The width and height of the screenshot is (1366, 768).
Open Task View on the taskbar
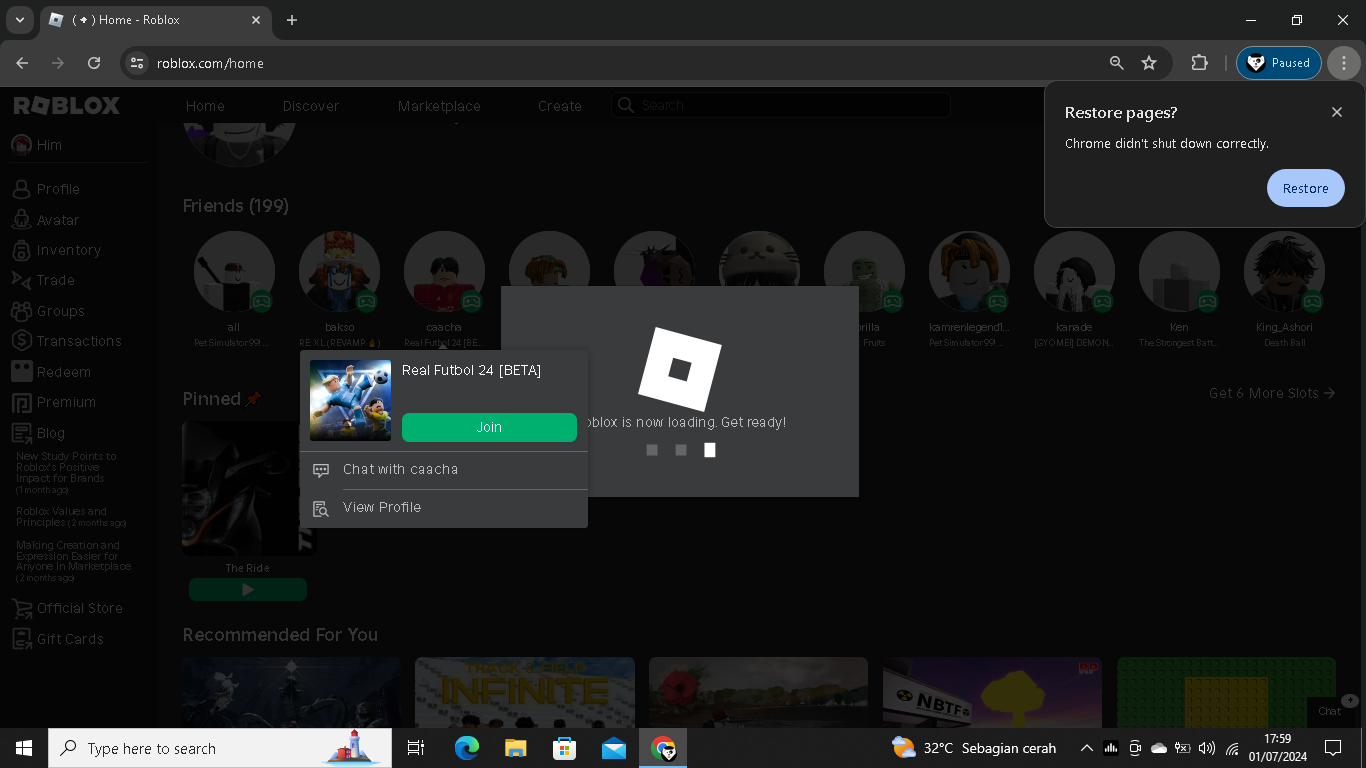pyautogui.click(x=416, y=748)
